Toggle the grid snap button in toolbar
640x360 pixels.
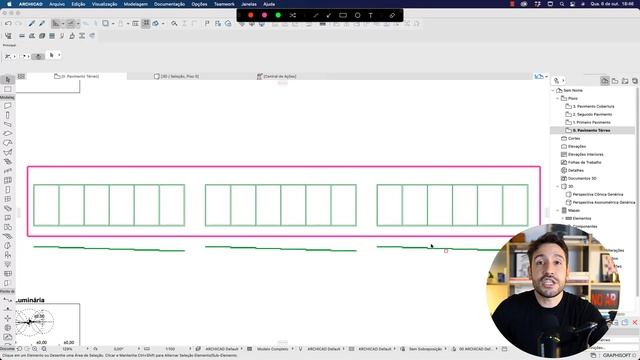[x=146, y=24]
